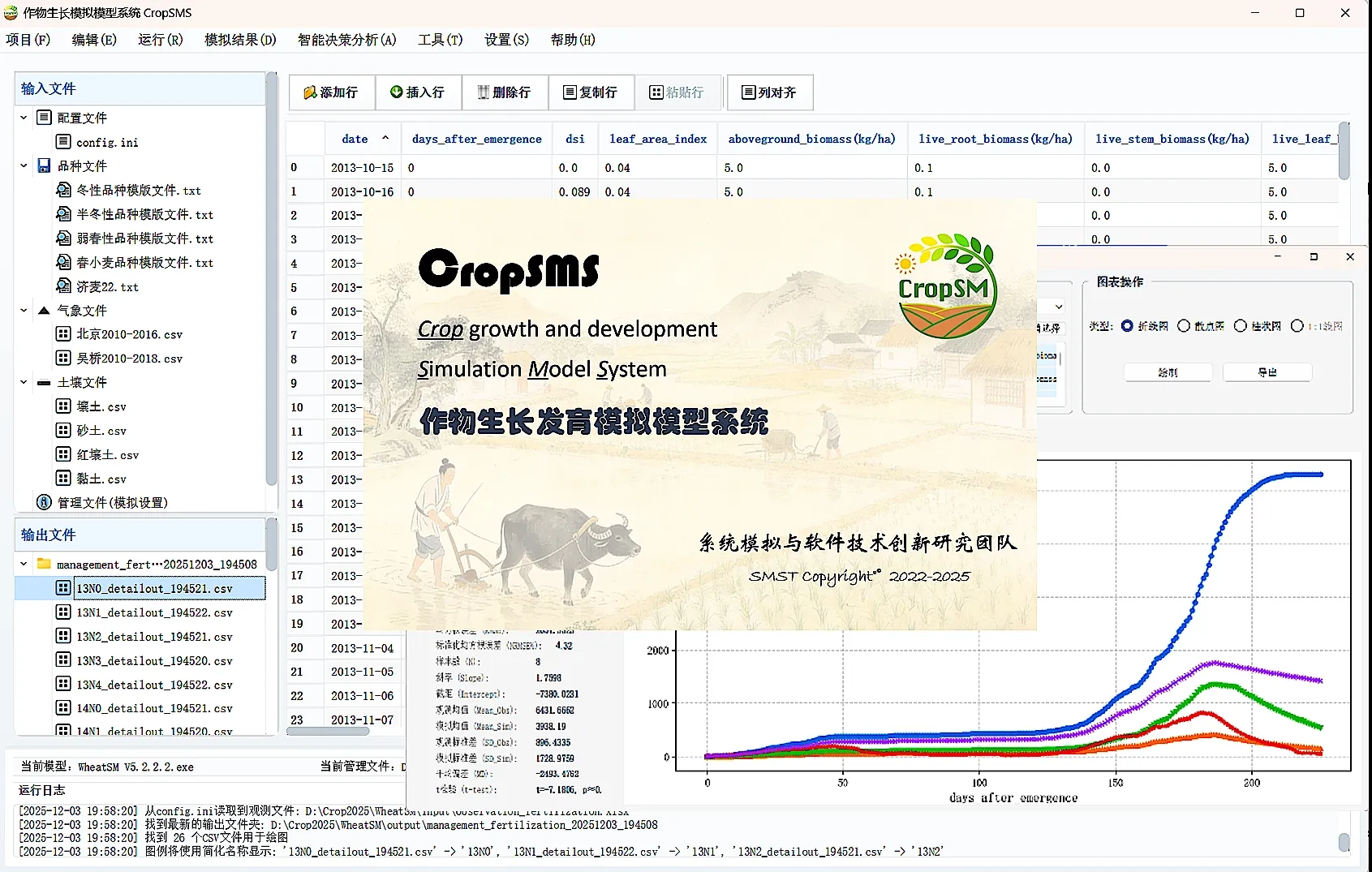The height and width of the screenshot is (872, 1372).
Task: Click the 列对齐 (align columns) toolbar icon
Action: [748, 92]
